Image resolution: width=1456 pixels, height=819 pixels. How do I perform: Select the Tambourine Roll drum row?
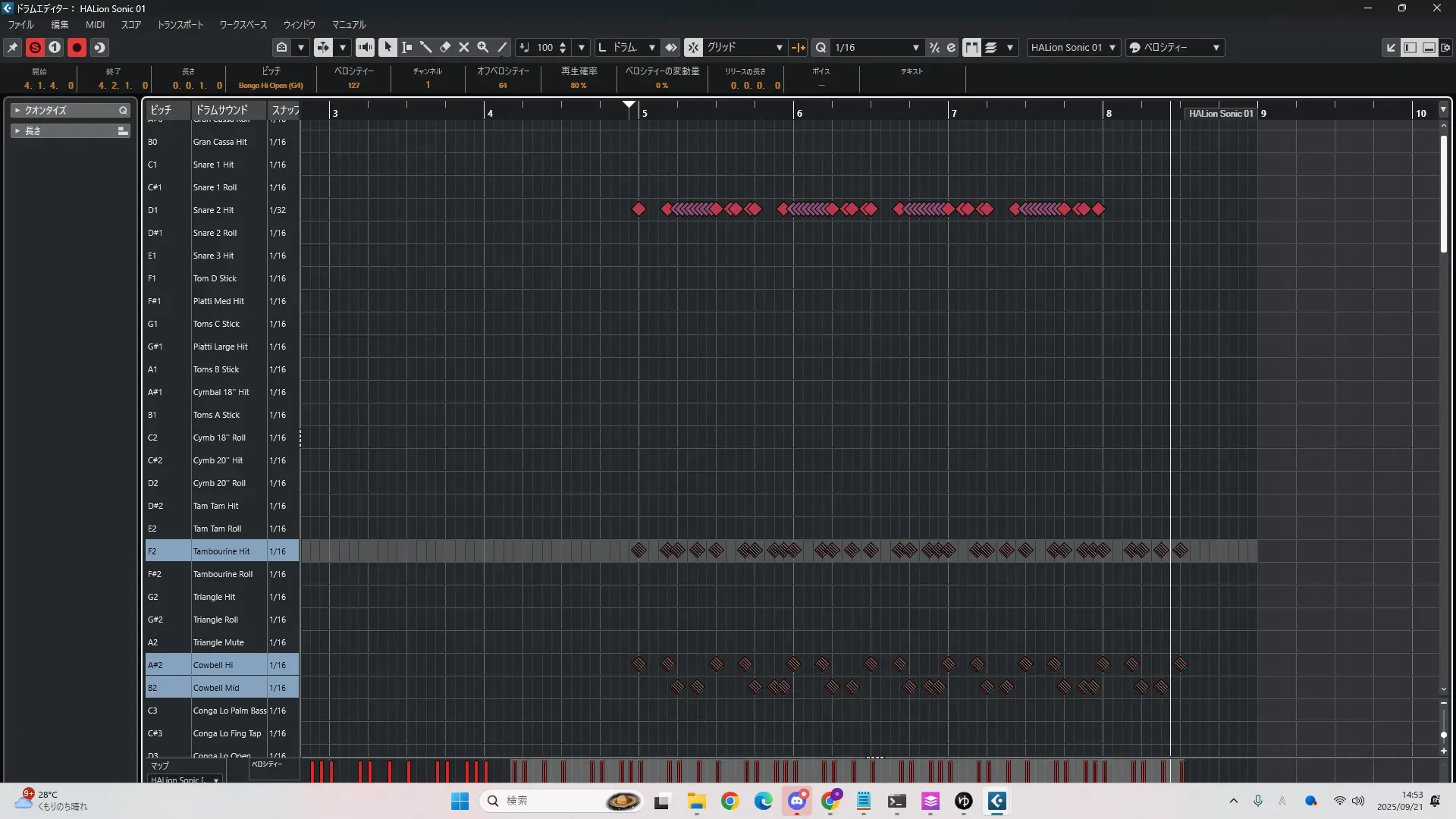[x=222, y=574]
